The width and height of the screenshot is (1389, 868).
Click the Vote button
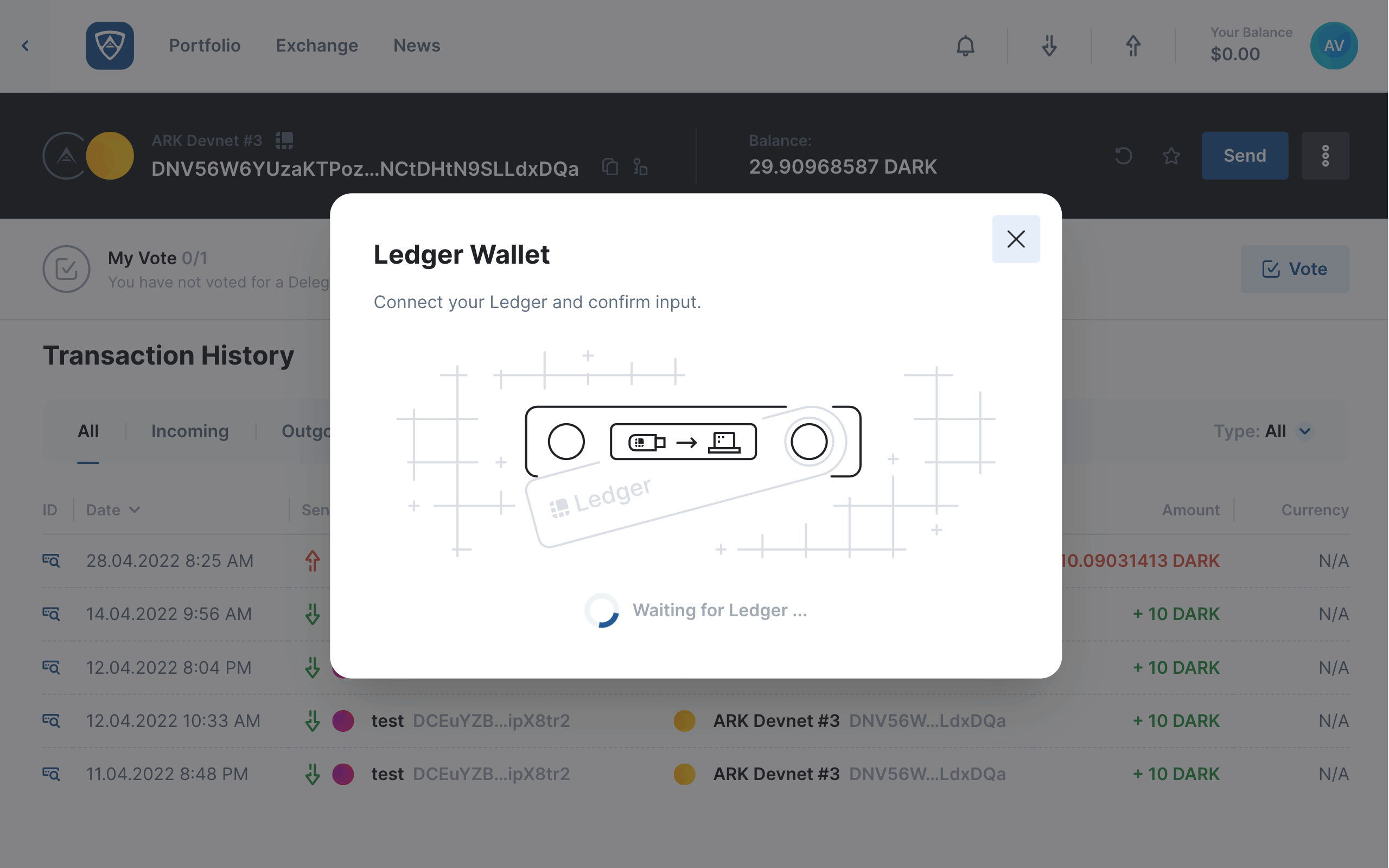pos(1294,269)
